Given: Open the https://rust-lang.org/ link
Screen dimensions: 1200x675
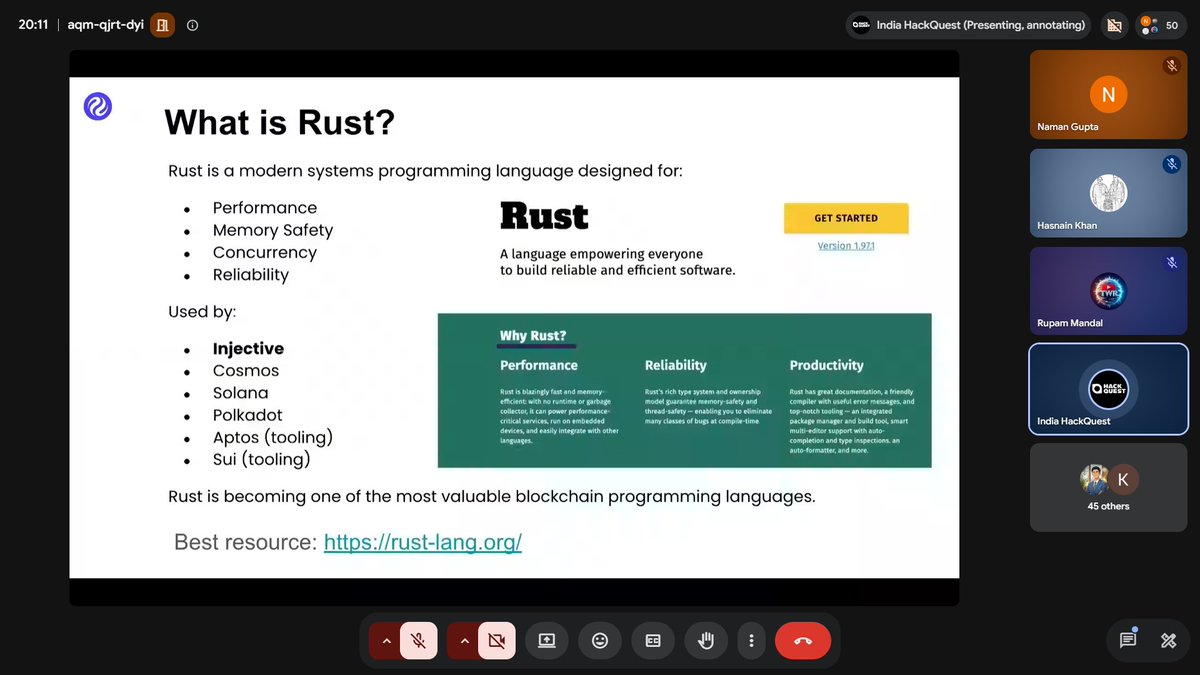Looking at the screenshot, I should pos(423,543).
